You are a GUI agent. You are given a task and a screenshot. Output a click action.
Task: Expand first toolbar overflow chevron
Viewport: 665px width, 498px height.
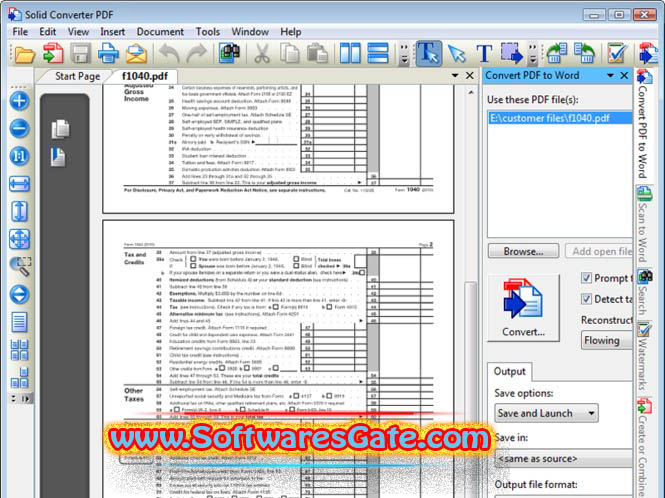(405, 54)
